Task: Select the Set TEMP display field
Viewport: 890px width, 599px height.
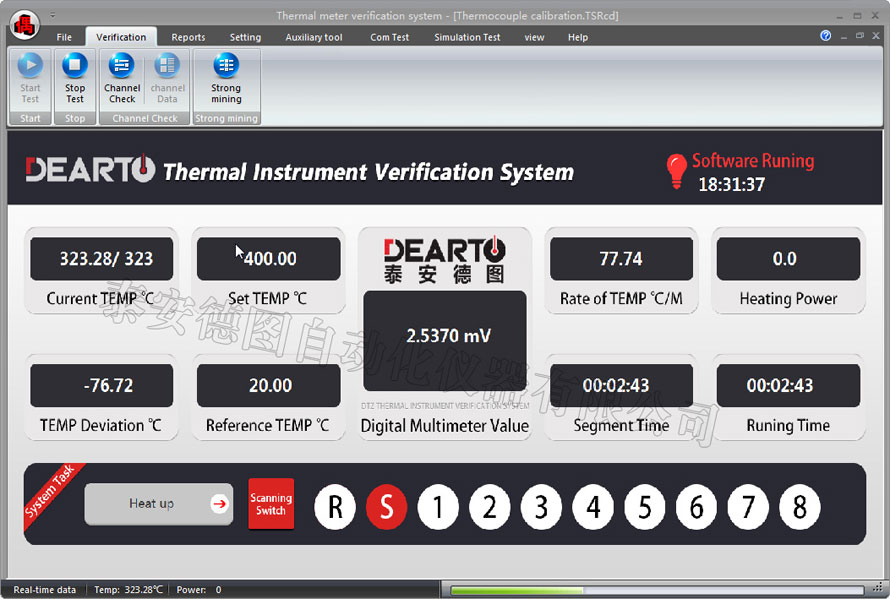Action: point(268,258)
